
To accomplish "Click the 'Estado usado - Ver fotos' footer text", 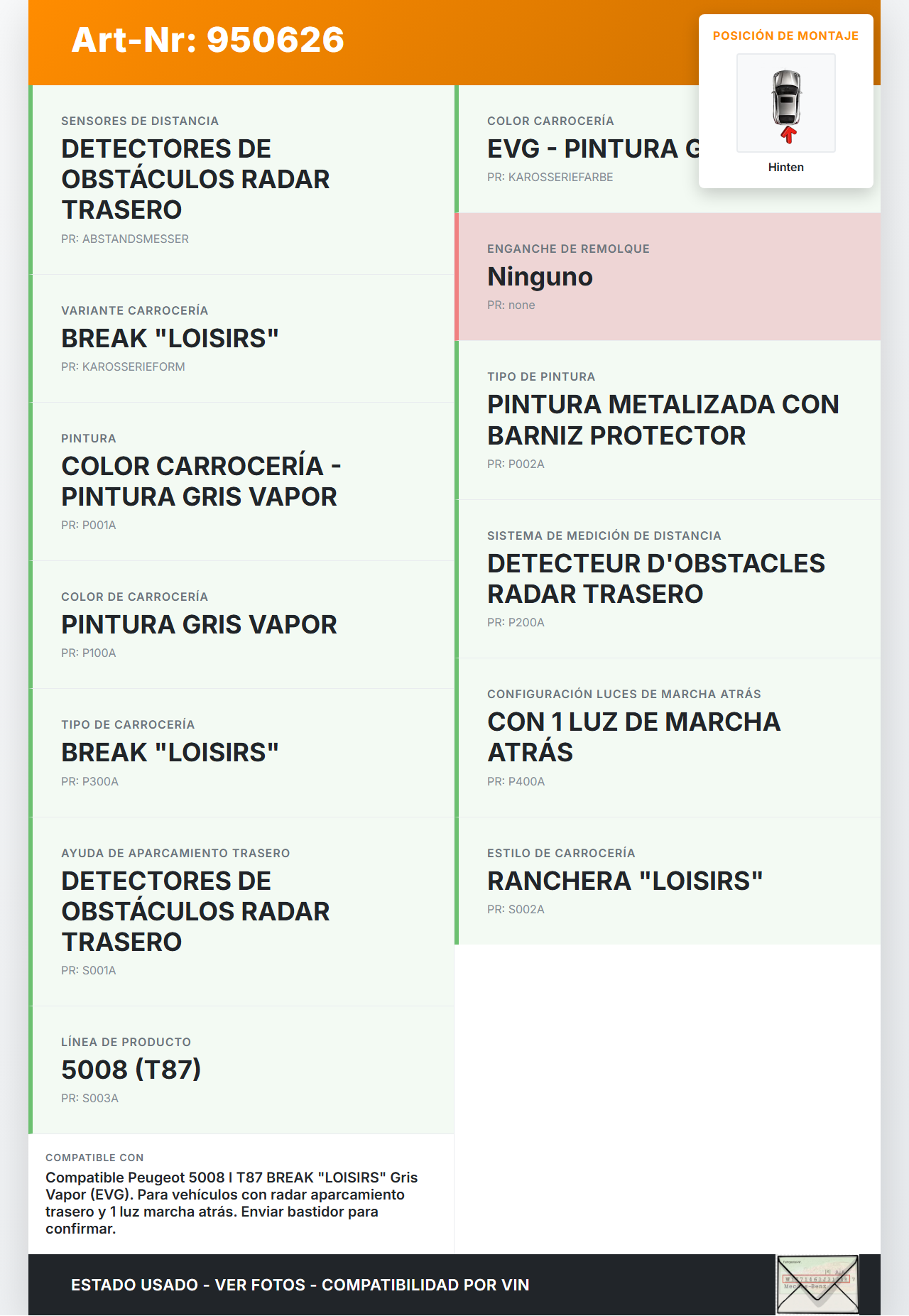I will click(x=300, y=1285).
